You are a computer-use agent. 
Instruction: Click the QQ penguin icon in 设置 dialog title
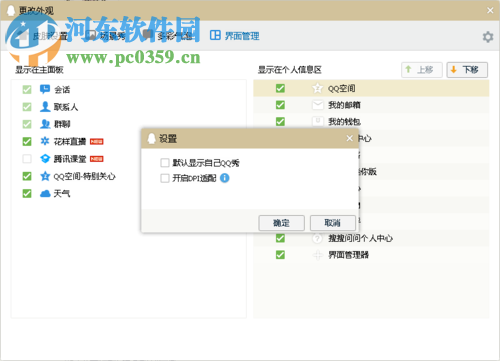tap(151, 138)
